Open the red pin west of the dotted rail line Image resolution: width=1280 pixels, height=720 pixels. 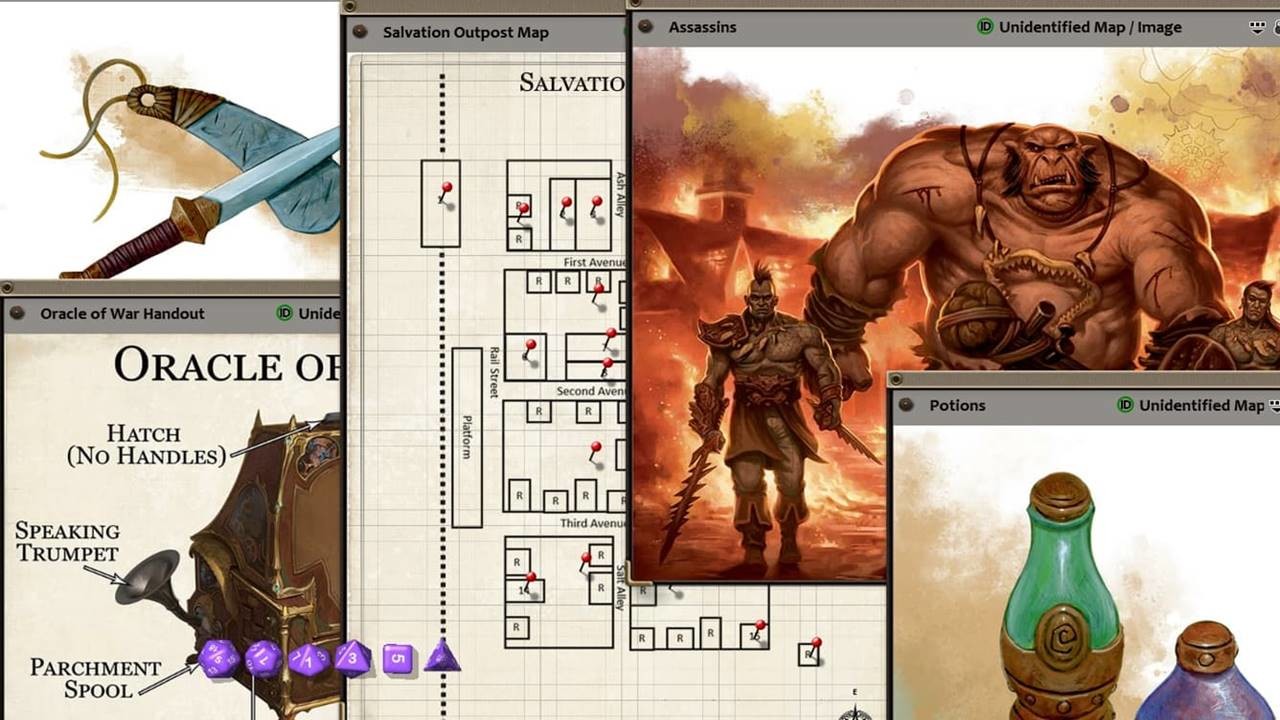446,190
